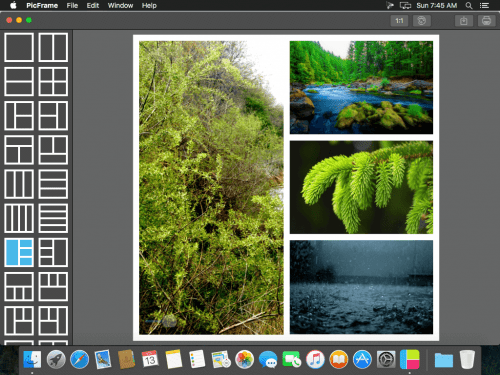Open Launchpad from the Dock
Viewport: 500px width, 375px height.
click(56, 360)
